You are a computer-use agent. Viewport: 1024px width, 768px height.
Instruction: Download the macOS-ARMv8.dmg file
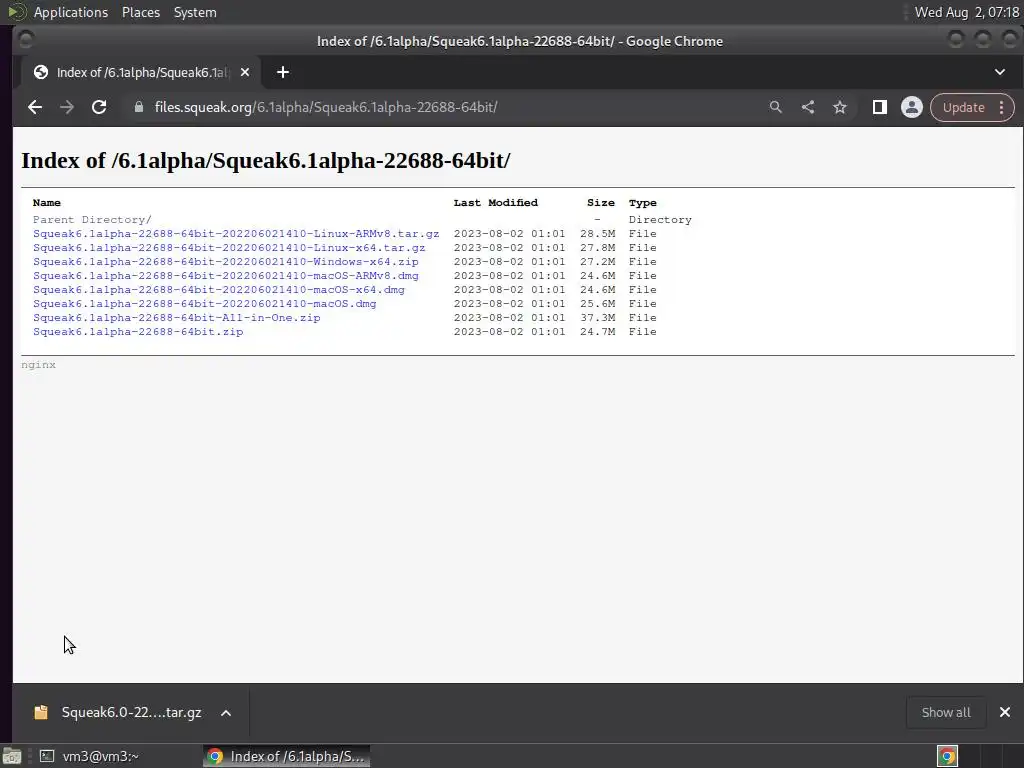(x=225, y=276)
